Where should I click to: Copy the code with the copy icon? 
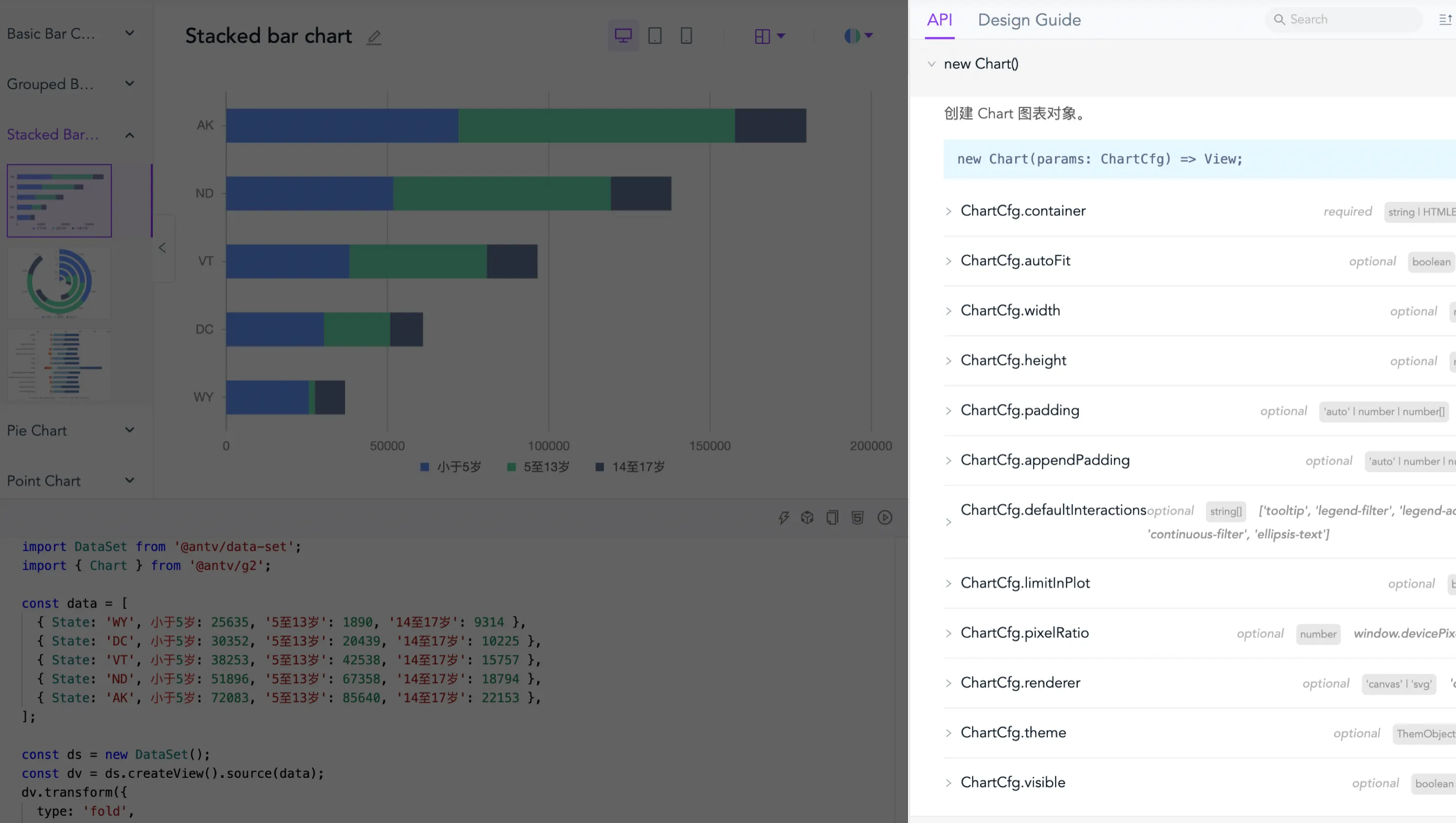[832, 517]
